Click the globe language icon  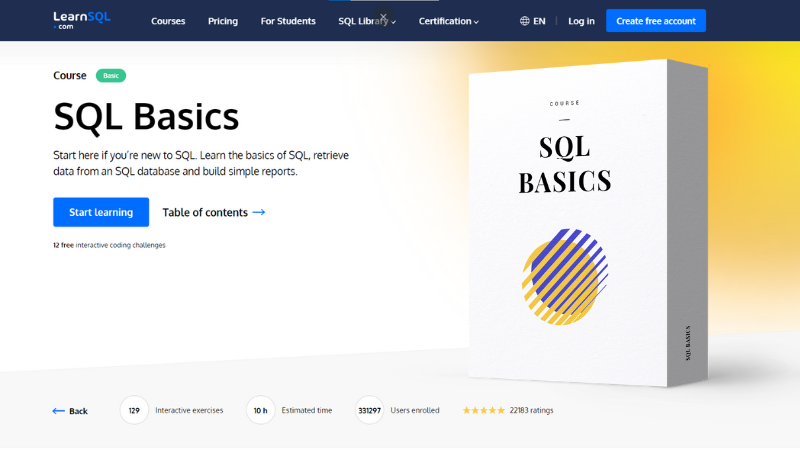coord(524,21)
